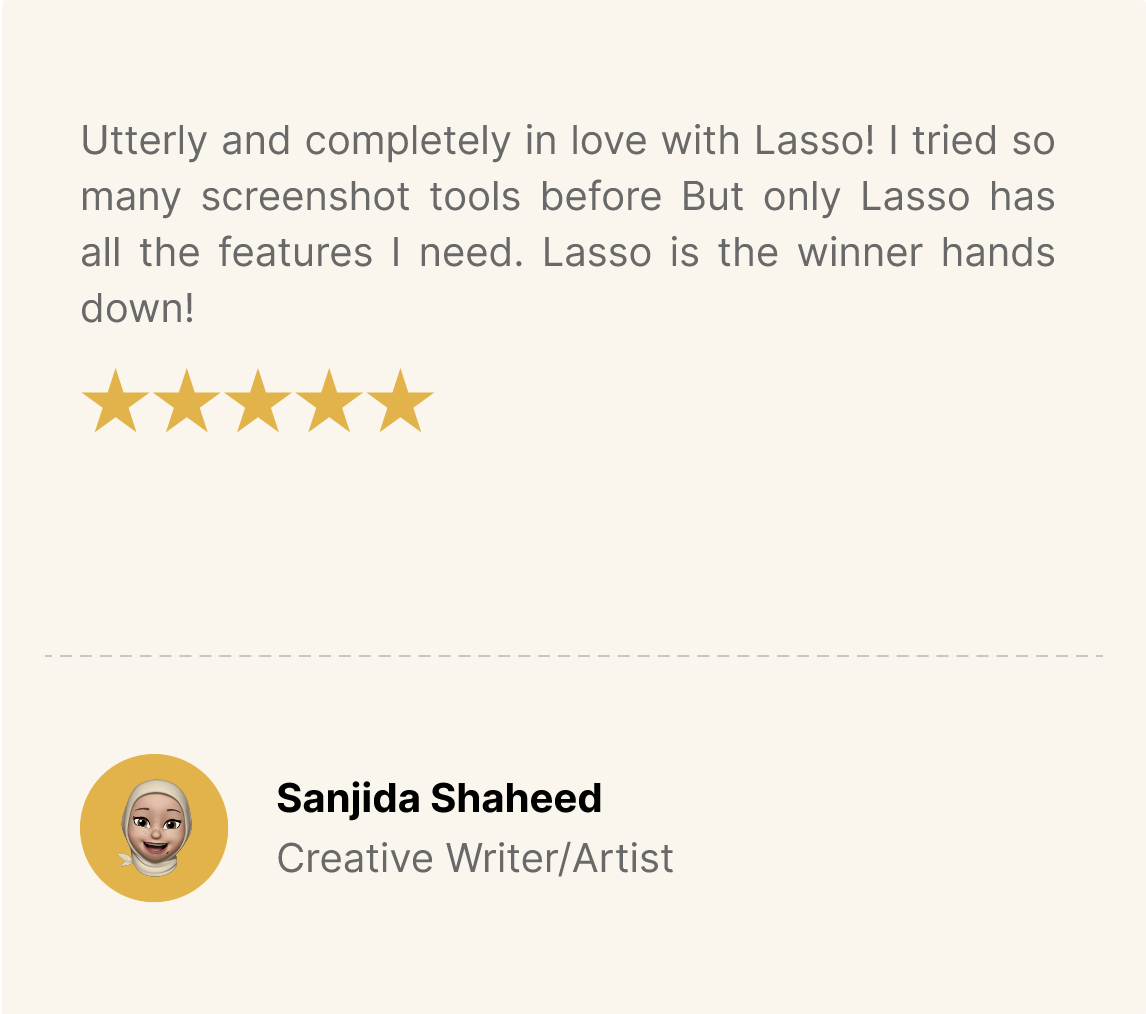Click the first name 'Sanjida'
Image resolution: width=1146 pixels, height=1014 pixels.
tap(348, 799)
